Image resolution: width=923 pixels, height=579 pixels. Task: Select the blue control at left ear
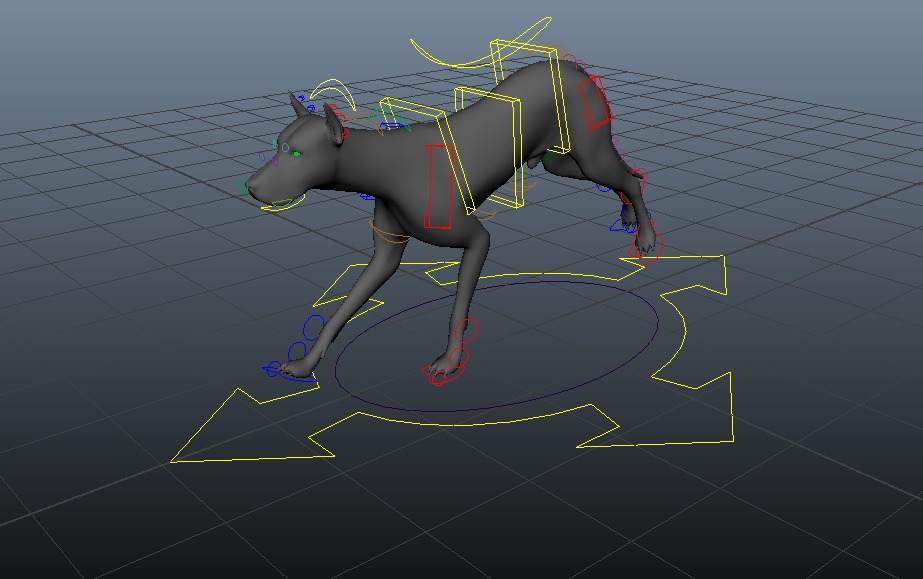pos(311,109)
